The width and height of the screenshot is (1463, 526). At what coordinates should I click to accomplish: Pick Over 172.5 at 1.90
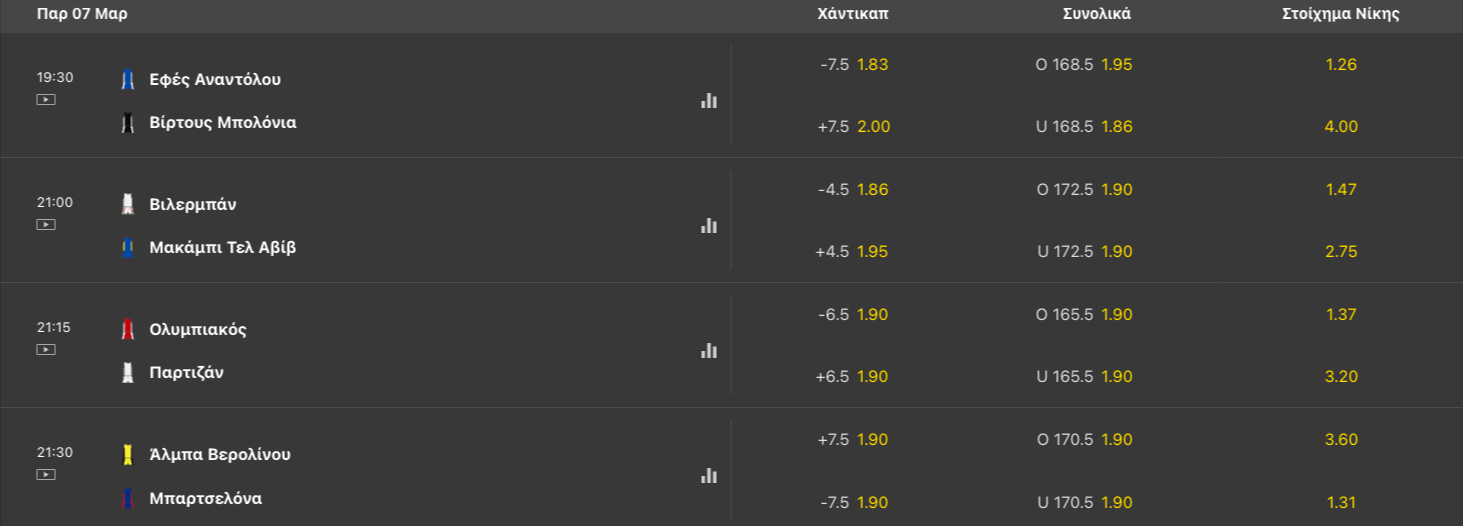[x=1084, y=189]
